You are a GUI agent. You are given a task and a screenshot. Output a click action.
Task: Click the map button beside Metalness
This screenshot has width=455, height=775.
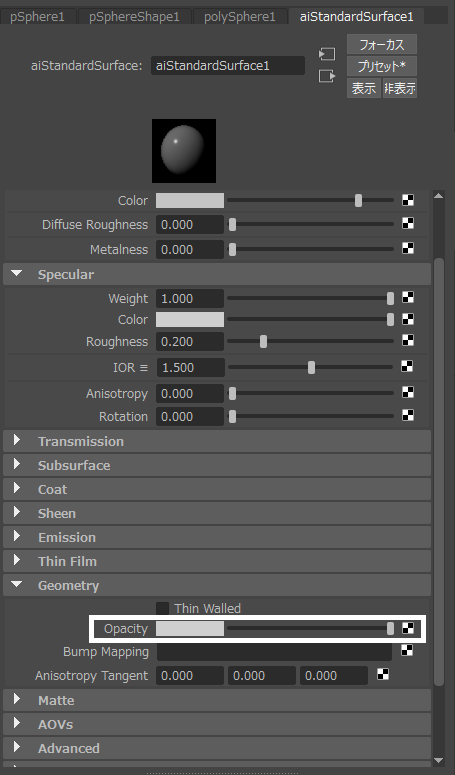click(x=408, y=248)
